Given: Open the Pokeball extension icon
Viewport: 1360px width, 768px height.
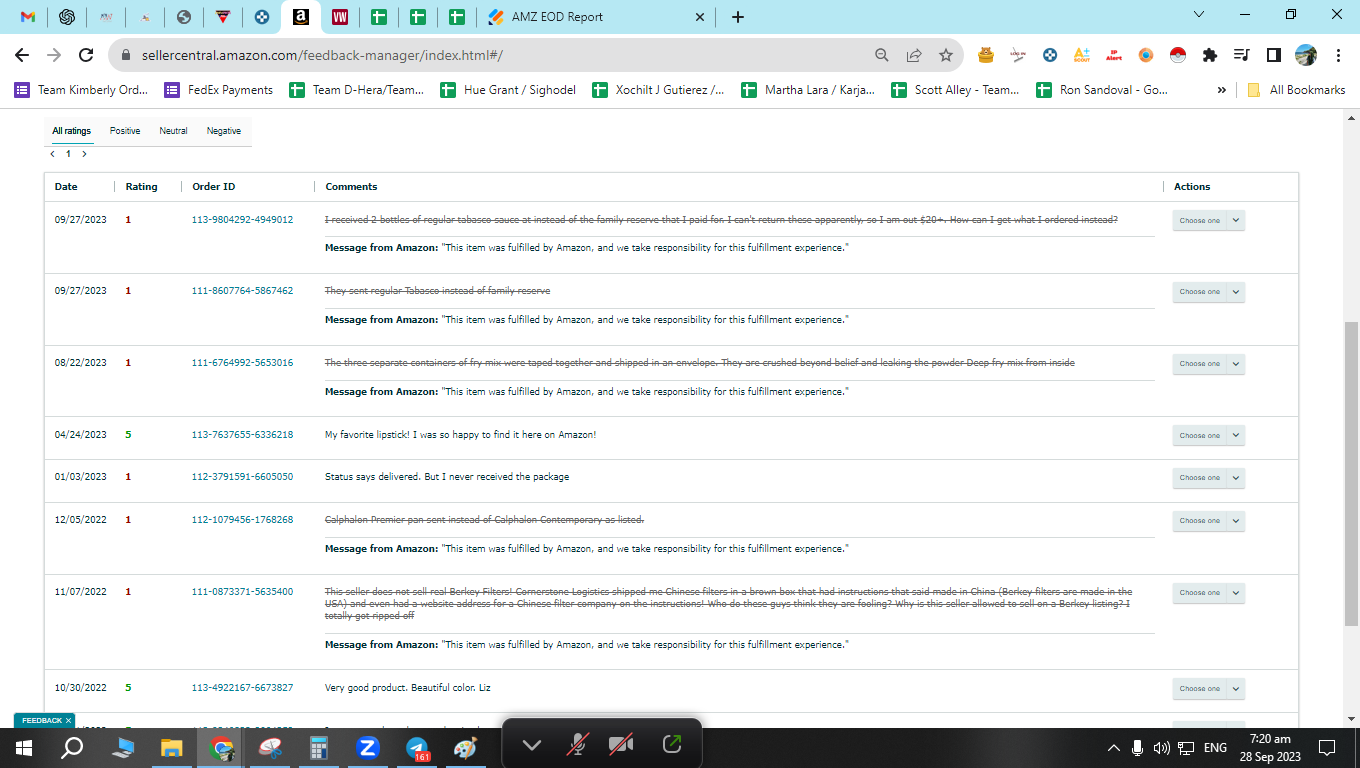Looking at the screenshot, I should point(1177,55).
